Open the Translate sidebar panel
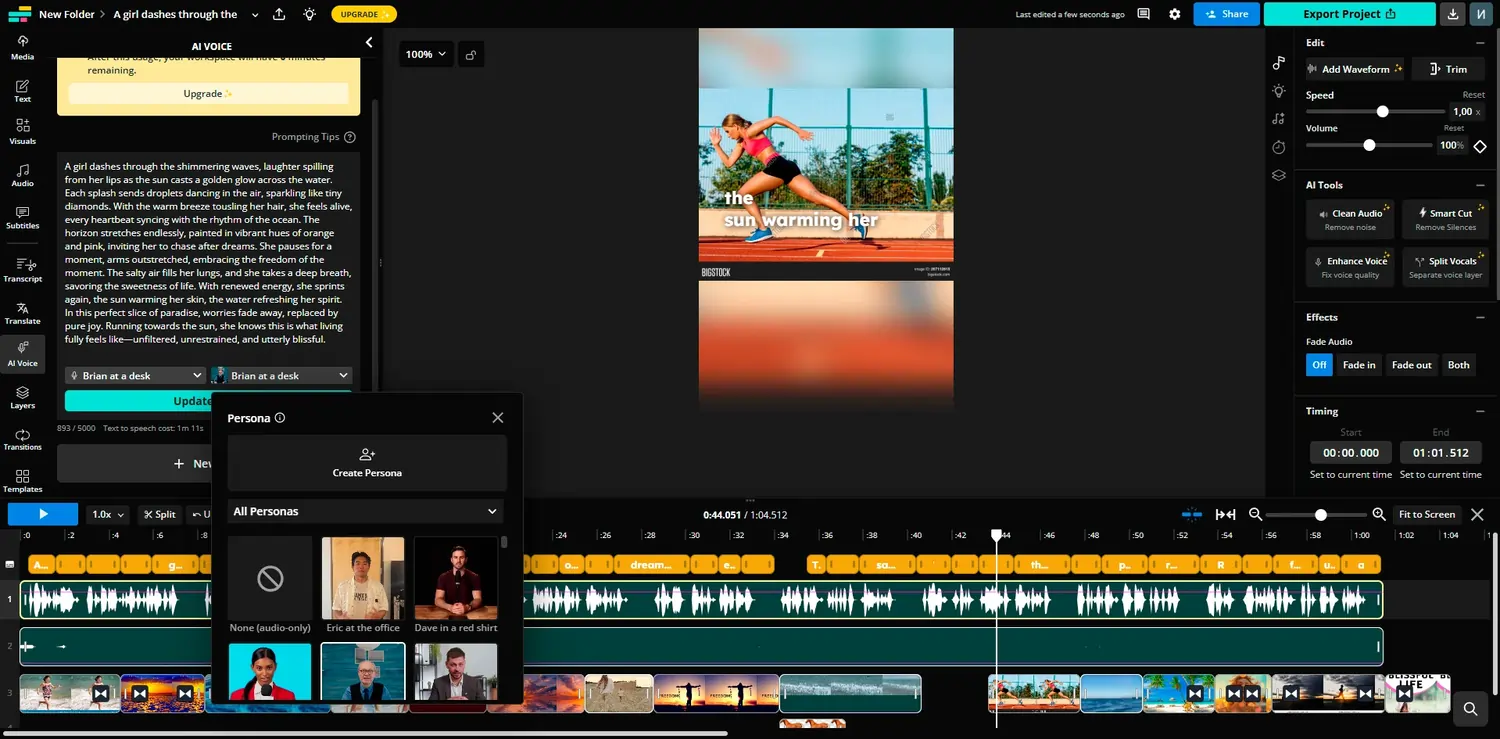The image size is (1500, 739). tap(22, 313)
